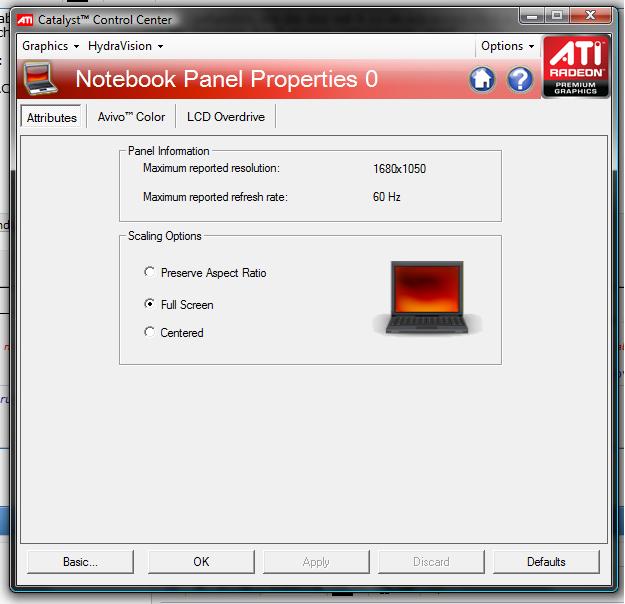Click the ATI Radeon Premium Graphics logo
This screenshot has height=604, width=625.
[x=576, y=67]
